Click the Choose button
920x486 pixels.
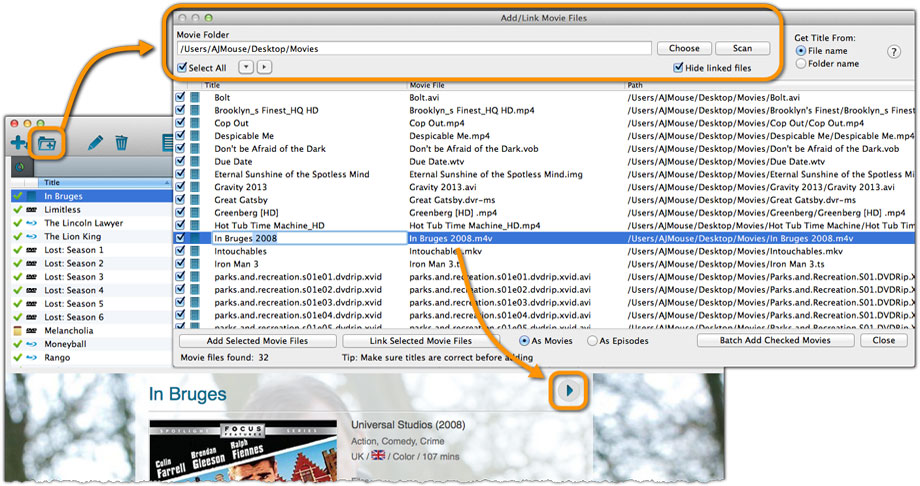pos(684,48)
